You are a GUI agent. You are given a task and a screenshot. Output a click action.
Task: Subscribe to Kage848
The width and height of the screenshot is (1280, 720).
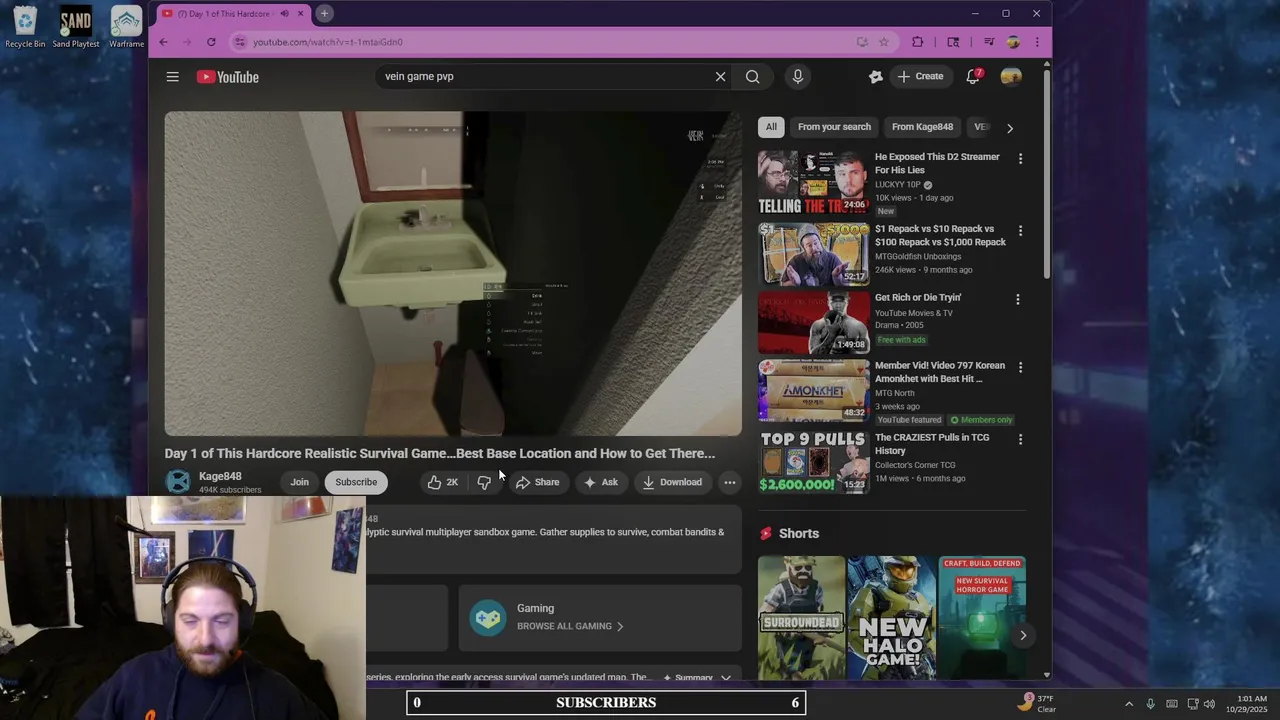coord(356,482)
